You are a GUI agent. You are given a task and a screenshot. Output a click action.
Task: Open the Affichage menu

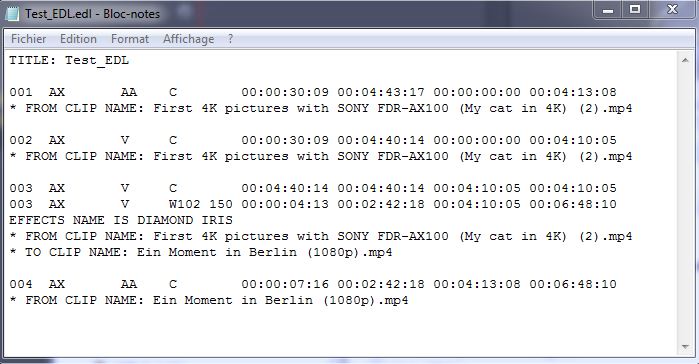coord(189,39)
